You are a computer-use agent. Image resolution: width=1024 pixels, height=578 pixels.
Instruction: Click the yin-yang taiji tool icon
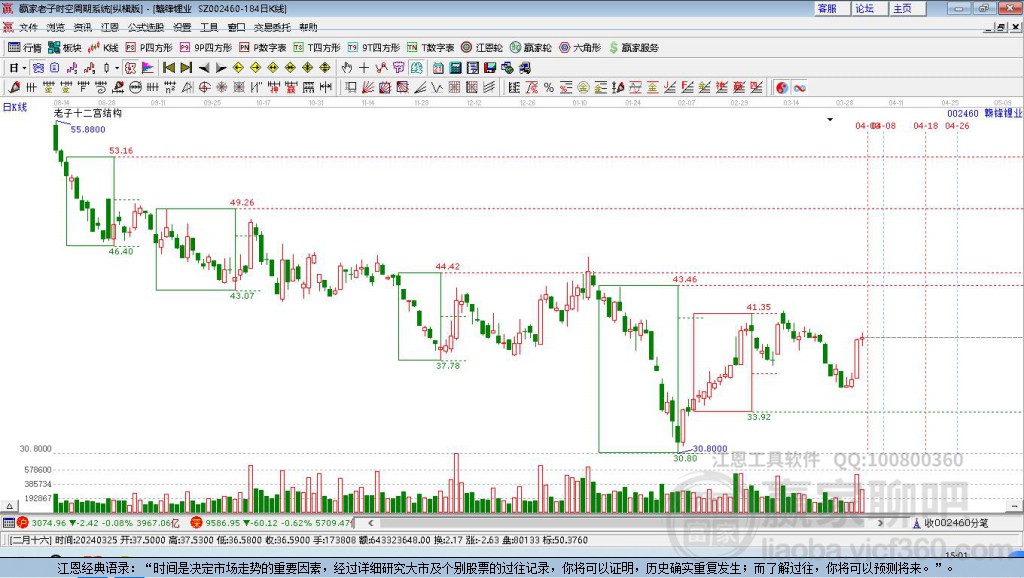pos(782,88)
